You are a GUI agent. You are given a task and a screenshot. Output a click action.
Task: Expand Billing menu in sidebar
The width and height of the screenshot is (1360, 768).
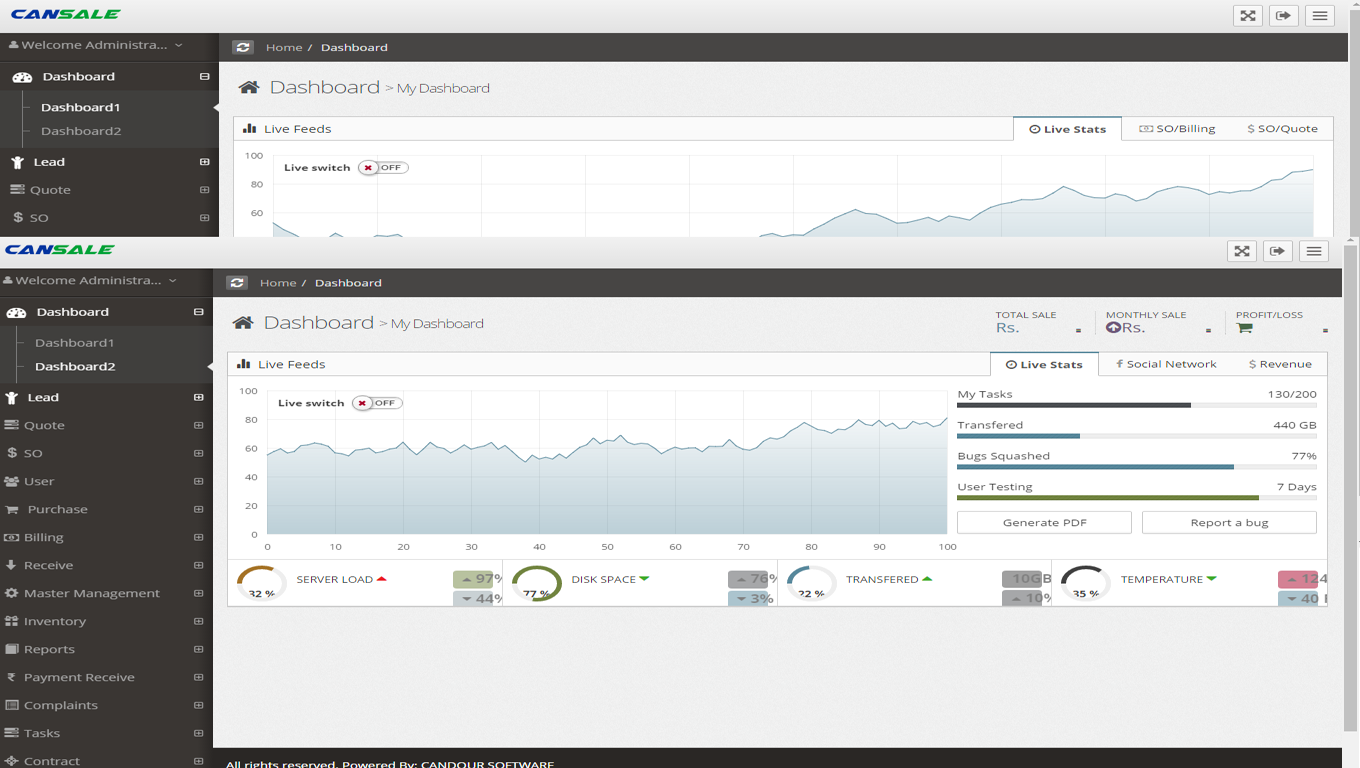coord(198,537)
